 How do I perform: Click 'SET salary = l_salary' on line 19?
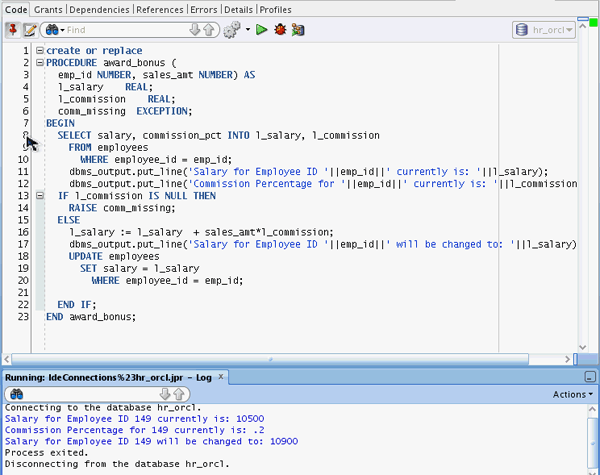(140, 268)
